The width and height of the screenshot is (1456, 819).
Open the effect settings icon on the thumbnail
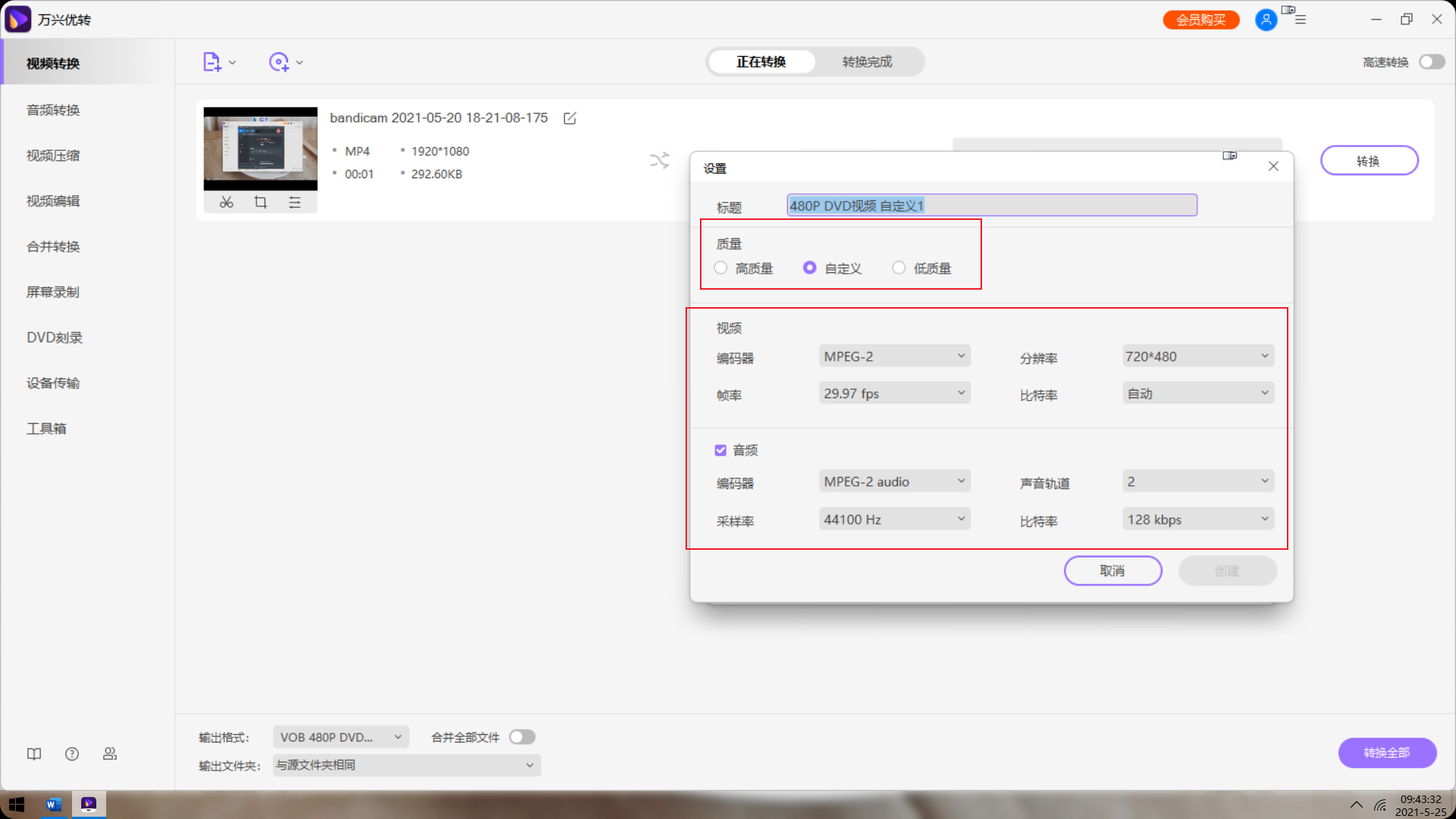pyautogui.click(x=295, y=202)
